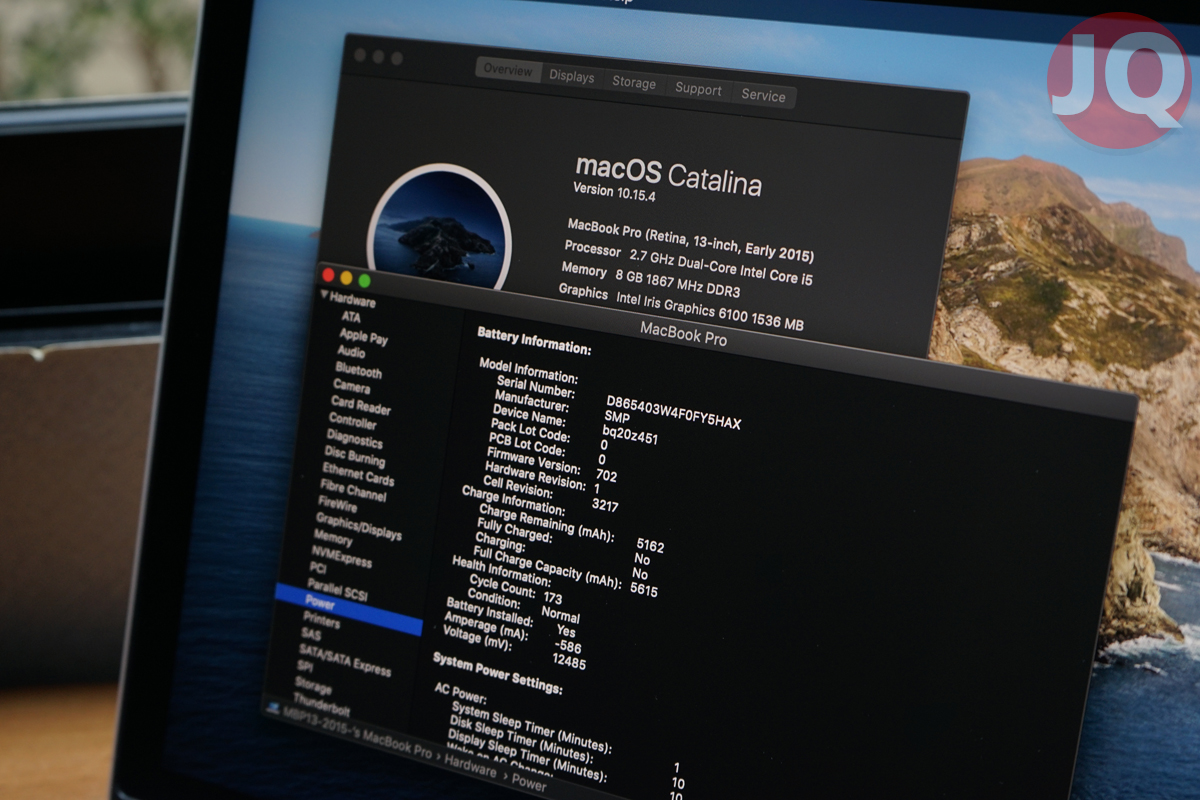The width and height of the screenshot is (1200, 800).
Task: Show Printers information
Action: pyautogui.click(x=321, y=621)
